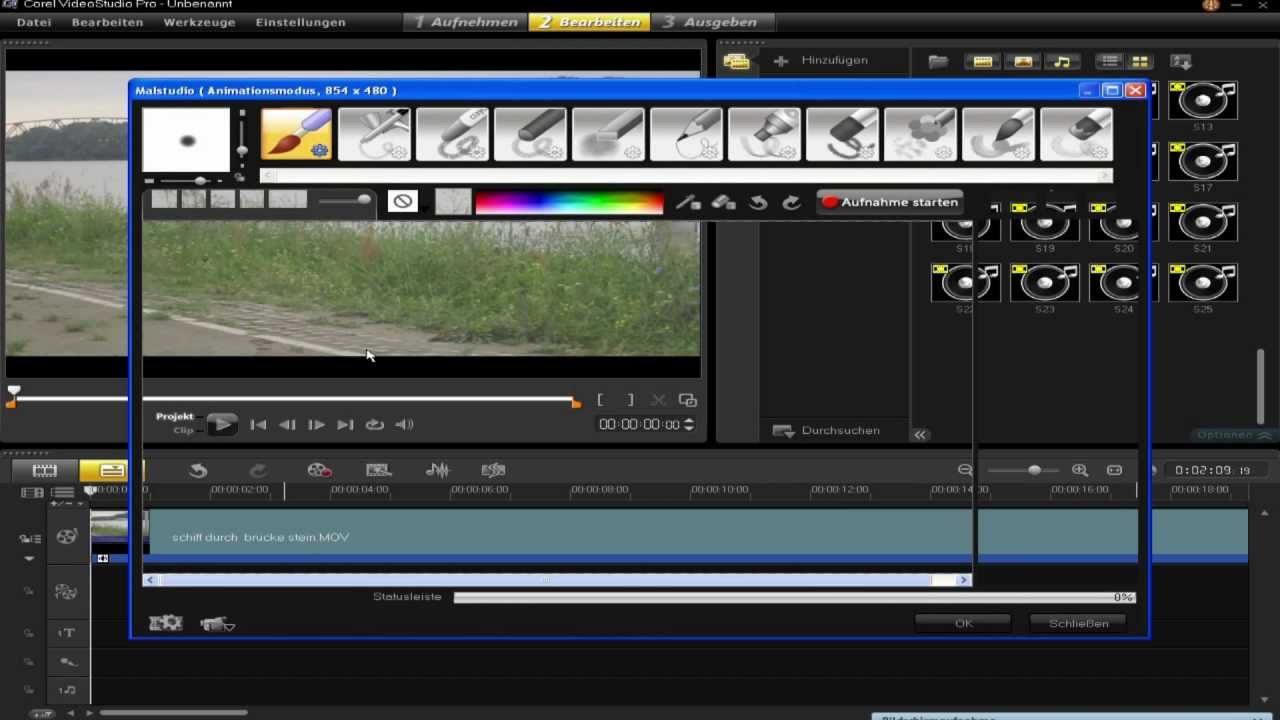Switch to storyboard view
The width and height of the screenshot is (1280, 720).
[45, 470]
